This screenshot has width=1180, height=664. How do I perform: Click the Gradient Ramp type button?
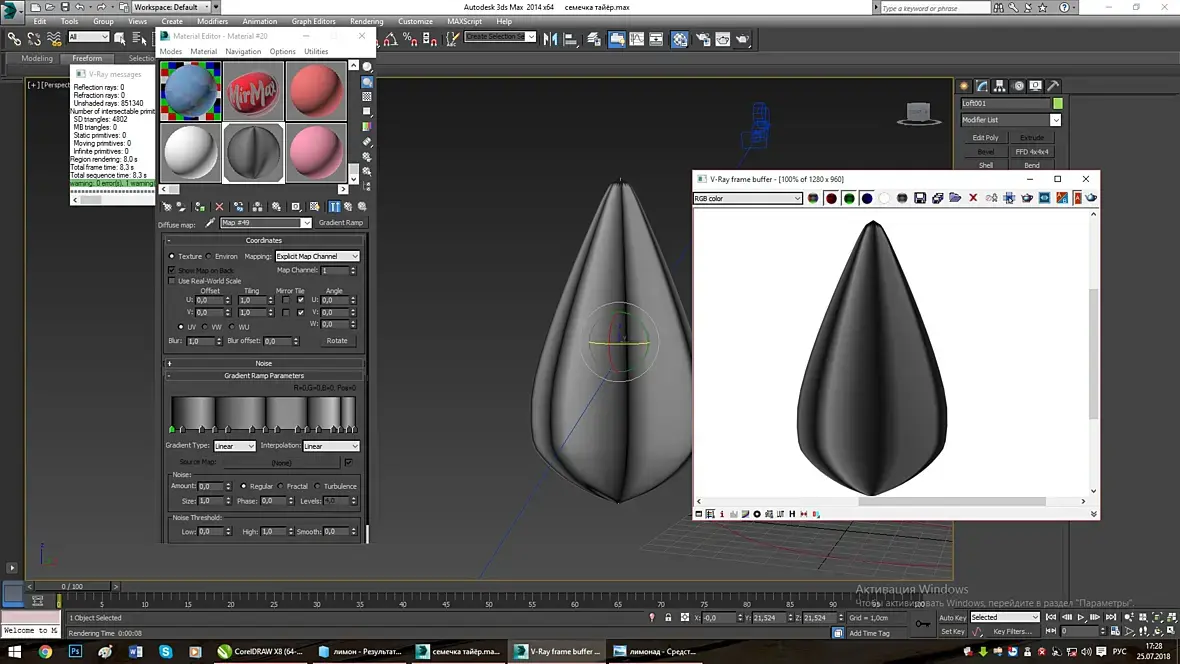tap(340, 223)
